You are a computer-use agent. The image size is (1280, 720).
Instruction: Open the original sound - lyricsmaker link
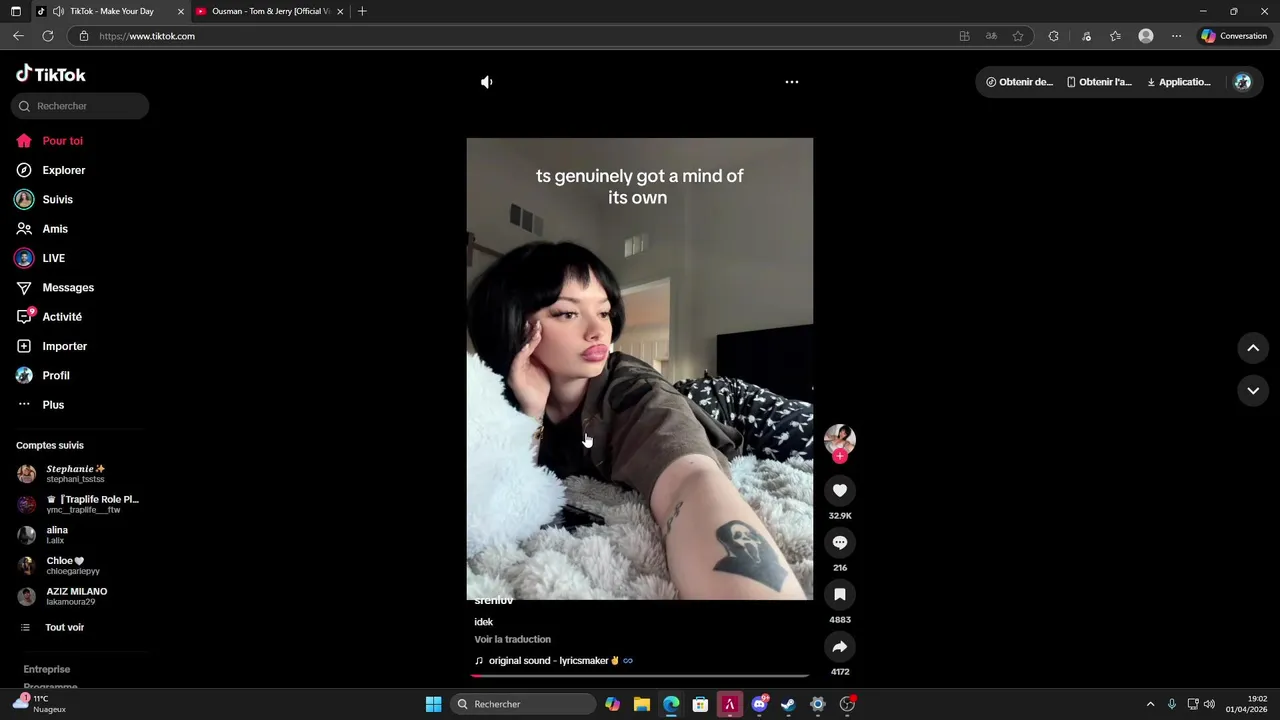(x=554, y=660)
